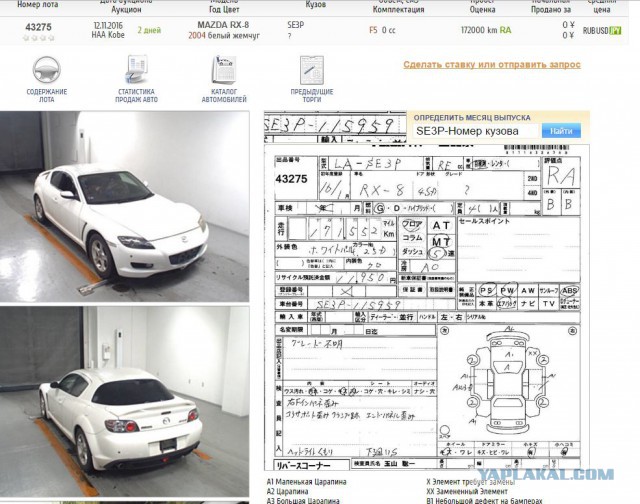This screenshot has width=640, height=504.
Task: Open the car sales statistics icon
Action: pos(136,69)
